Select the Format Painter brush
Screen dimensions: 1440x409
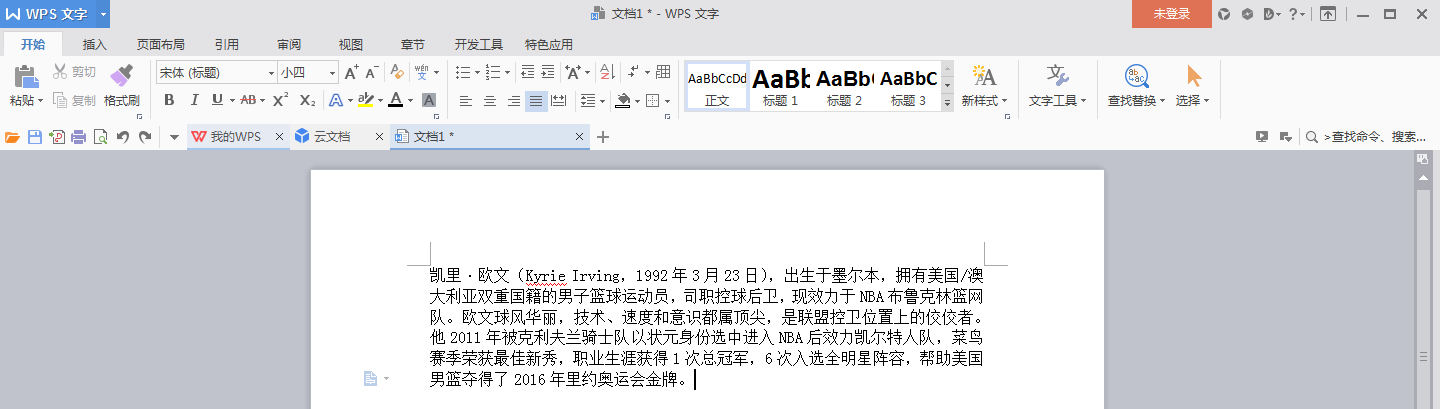pos(121,76)
